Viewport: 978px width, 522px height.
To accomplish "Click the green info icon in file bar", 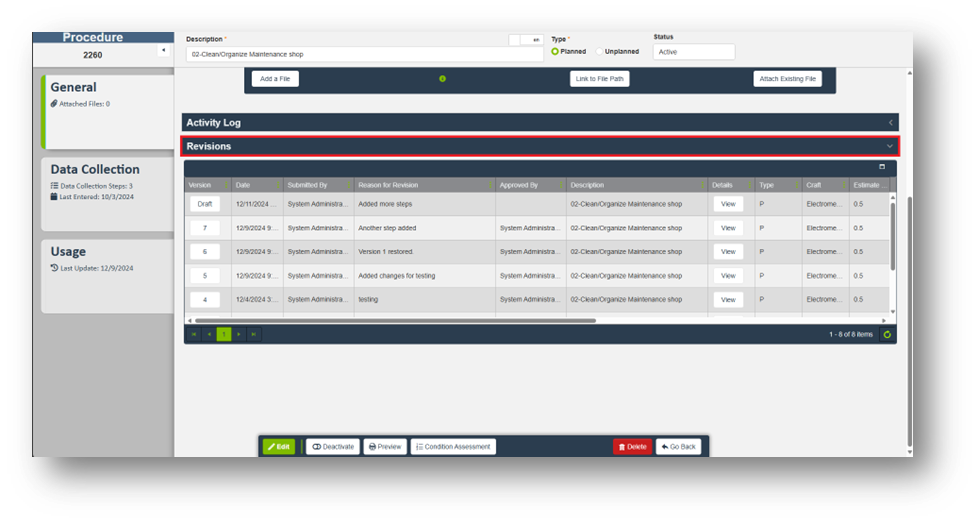I will [x=442, y=79].
